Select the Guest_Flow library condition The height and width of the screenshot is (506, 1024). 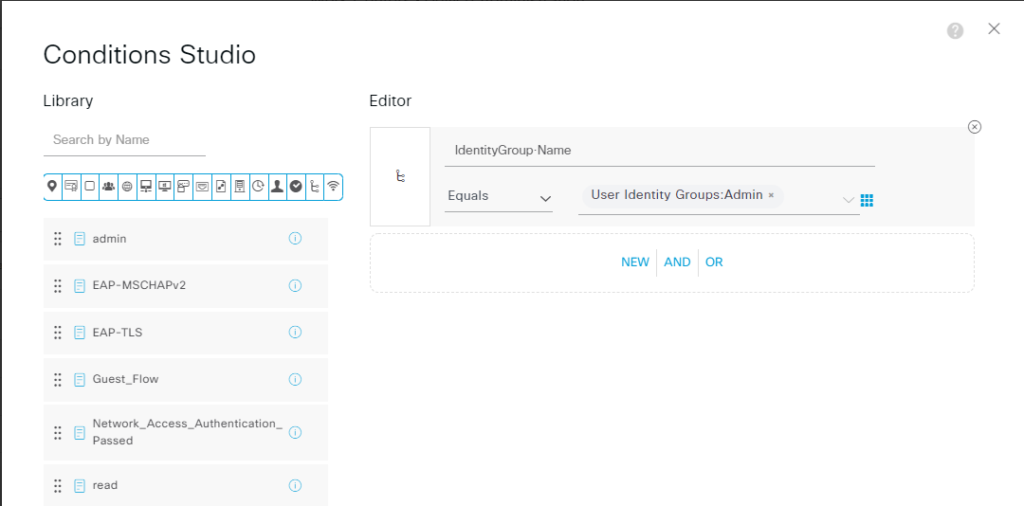[x=125, y=379]
